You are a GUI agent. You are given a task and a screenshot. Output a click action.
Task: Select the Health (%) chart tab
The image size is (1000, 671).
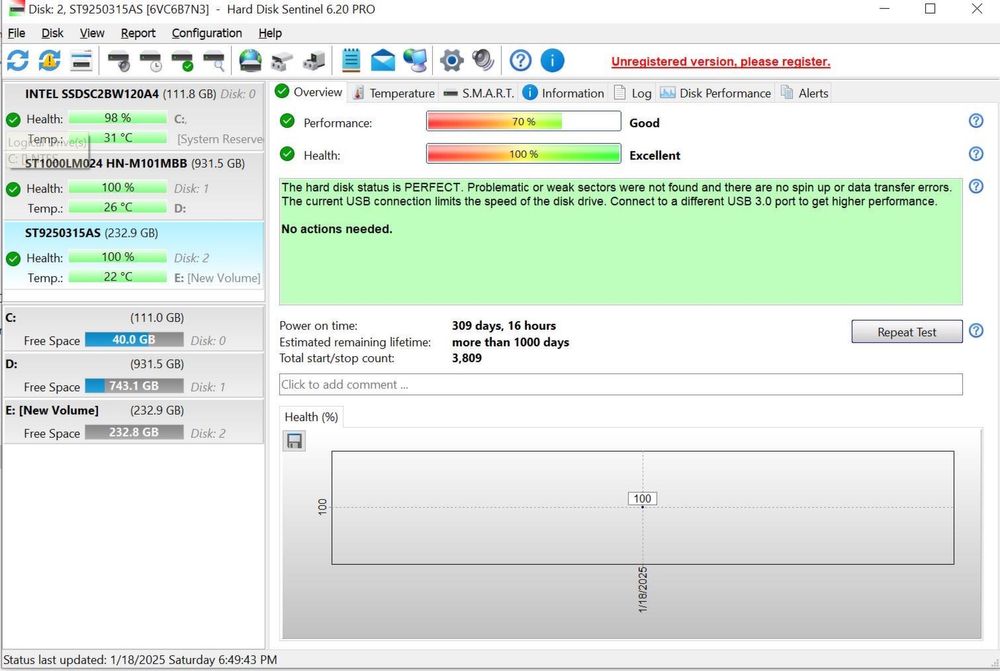coord(311,417)
